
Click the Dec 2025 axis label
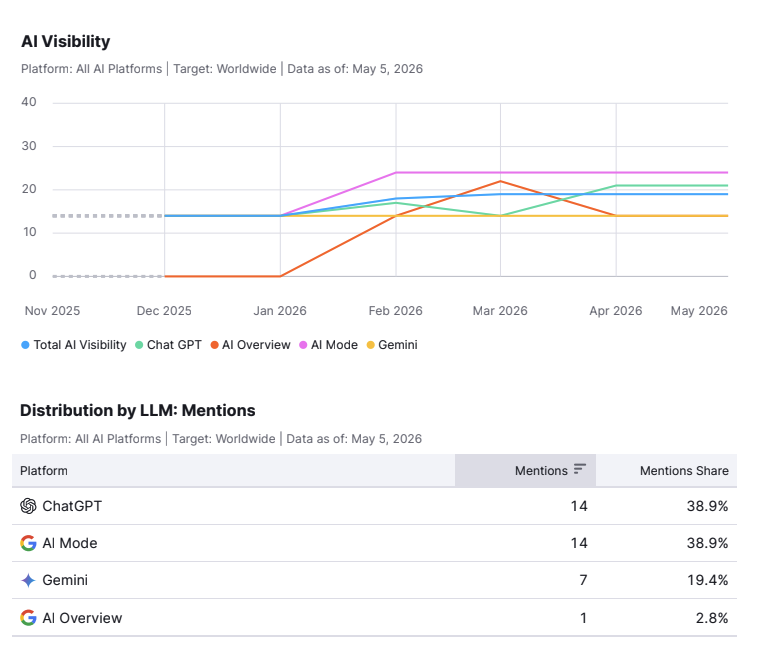point(164,311)
